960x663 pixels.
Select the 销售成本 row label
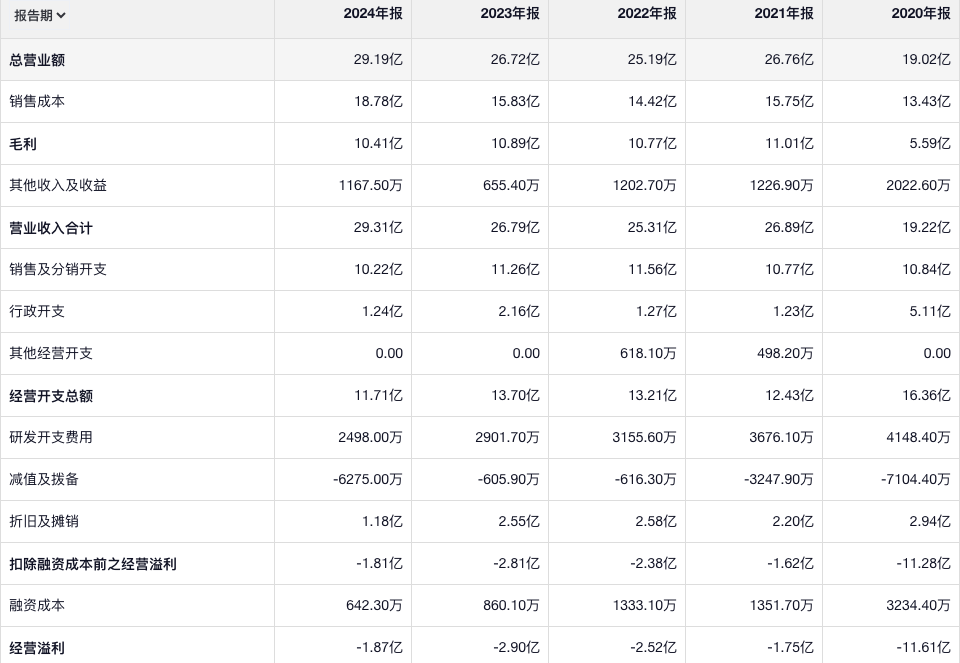pos(37,102)
